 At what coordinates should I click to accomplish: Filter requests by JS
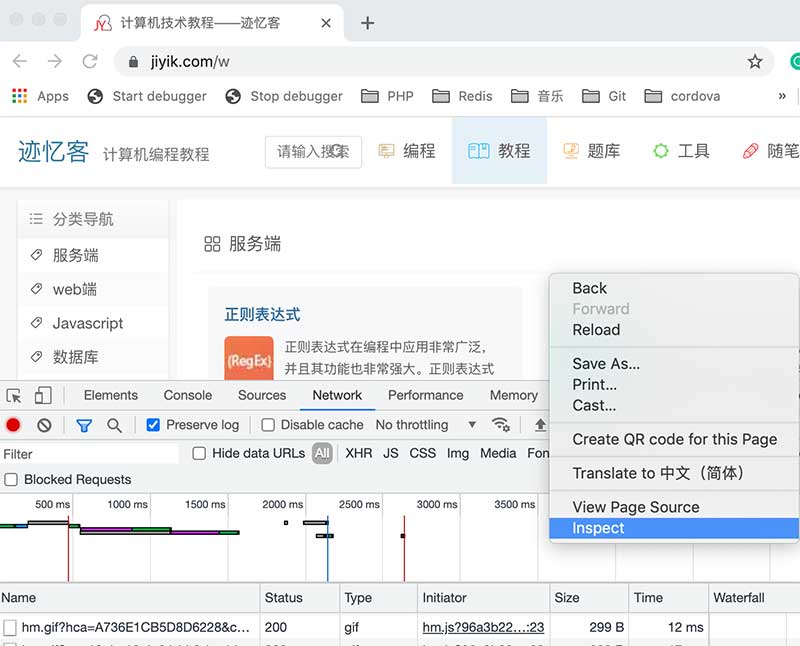coord(390,453)
